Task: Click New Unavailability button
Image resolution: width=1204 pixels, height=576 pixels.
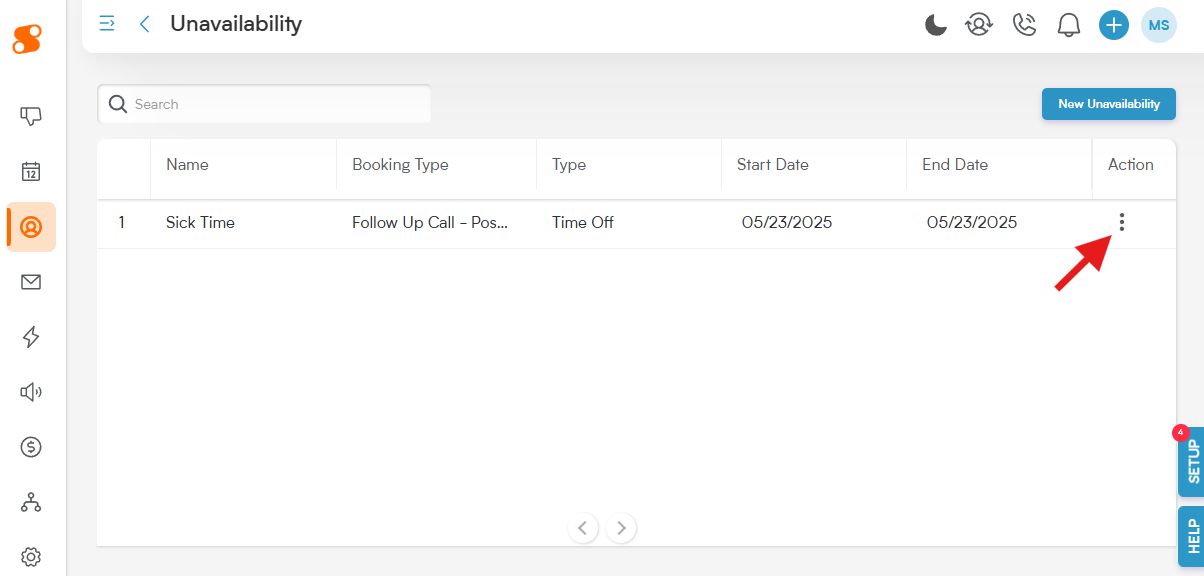Action: coord(1109,104)
